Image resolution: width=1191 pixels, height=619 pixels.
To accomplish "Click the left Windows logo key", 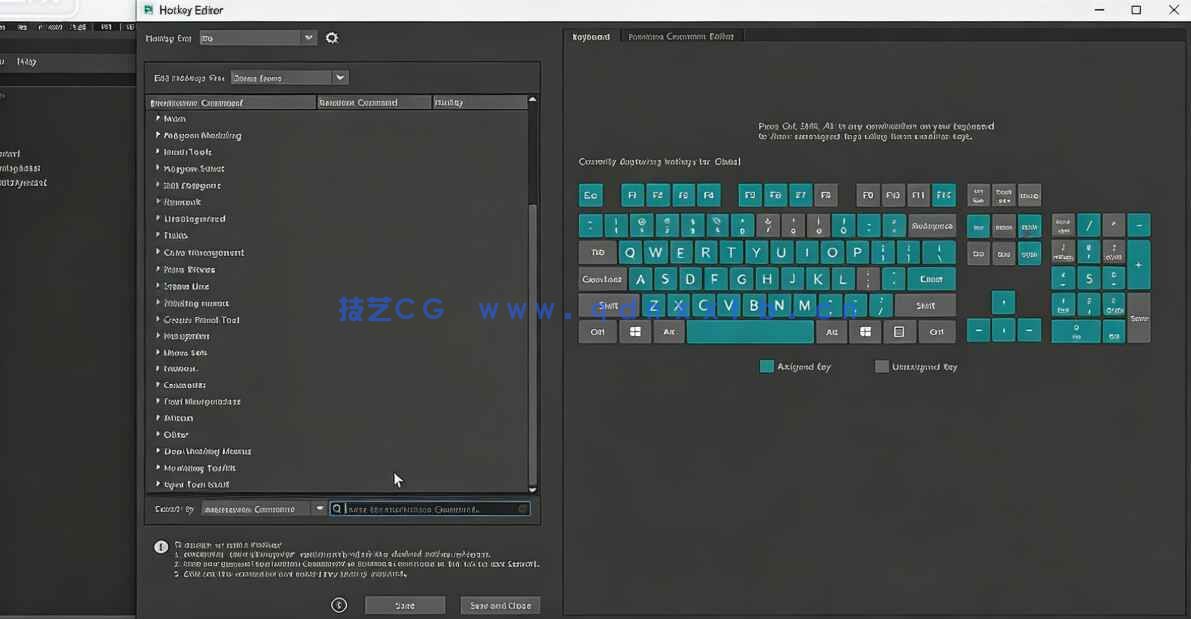I will pyautogui.click(x=634, y=332).
